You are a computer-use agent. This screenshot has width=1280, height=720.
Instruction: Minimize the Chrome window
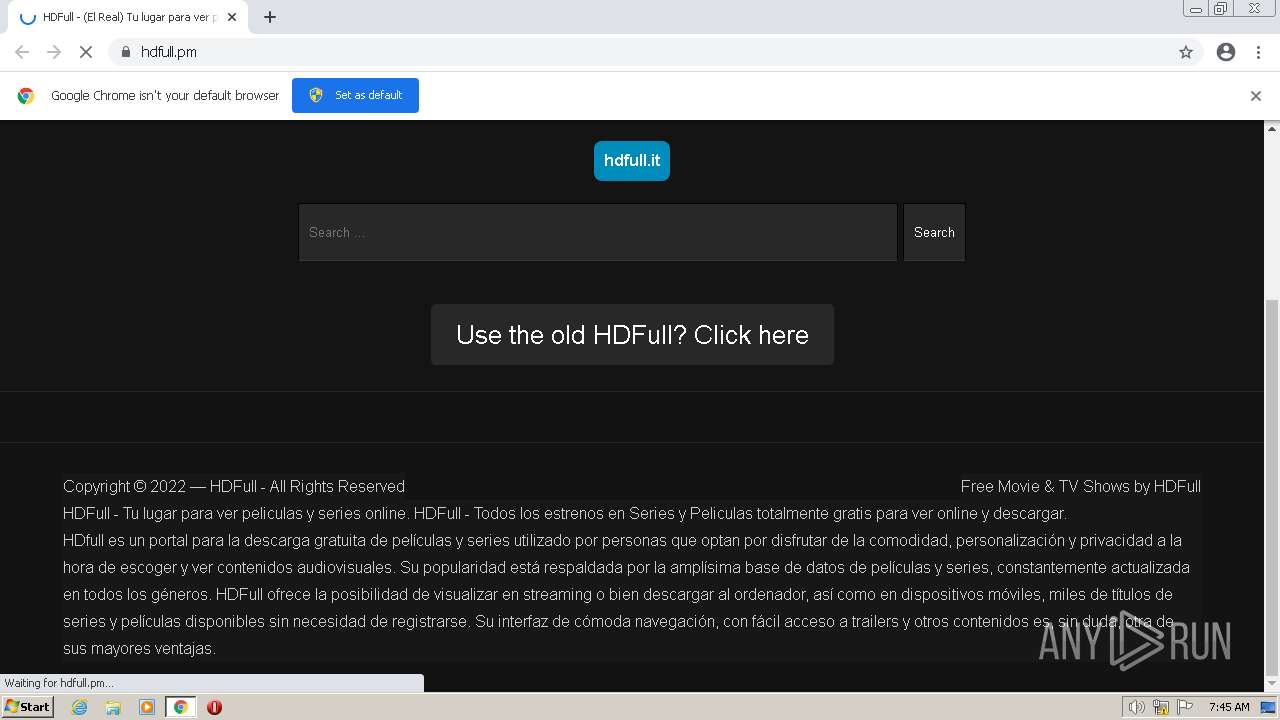1195,8
